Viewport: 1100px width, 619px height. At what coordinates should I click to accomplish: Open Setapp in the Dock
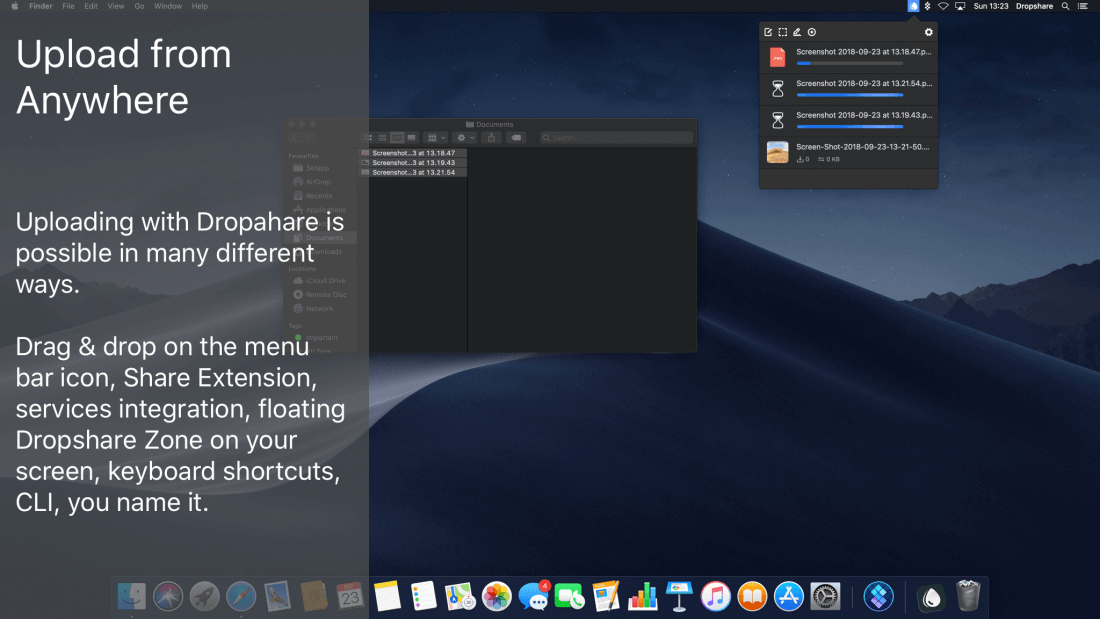[x=878, y=597]
